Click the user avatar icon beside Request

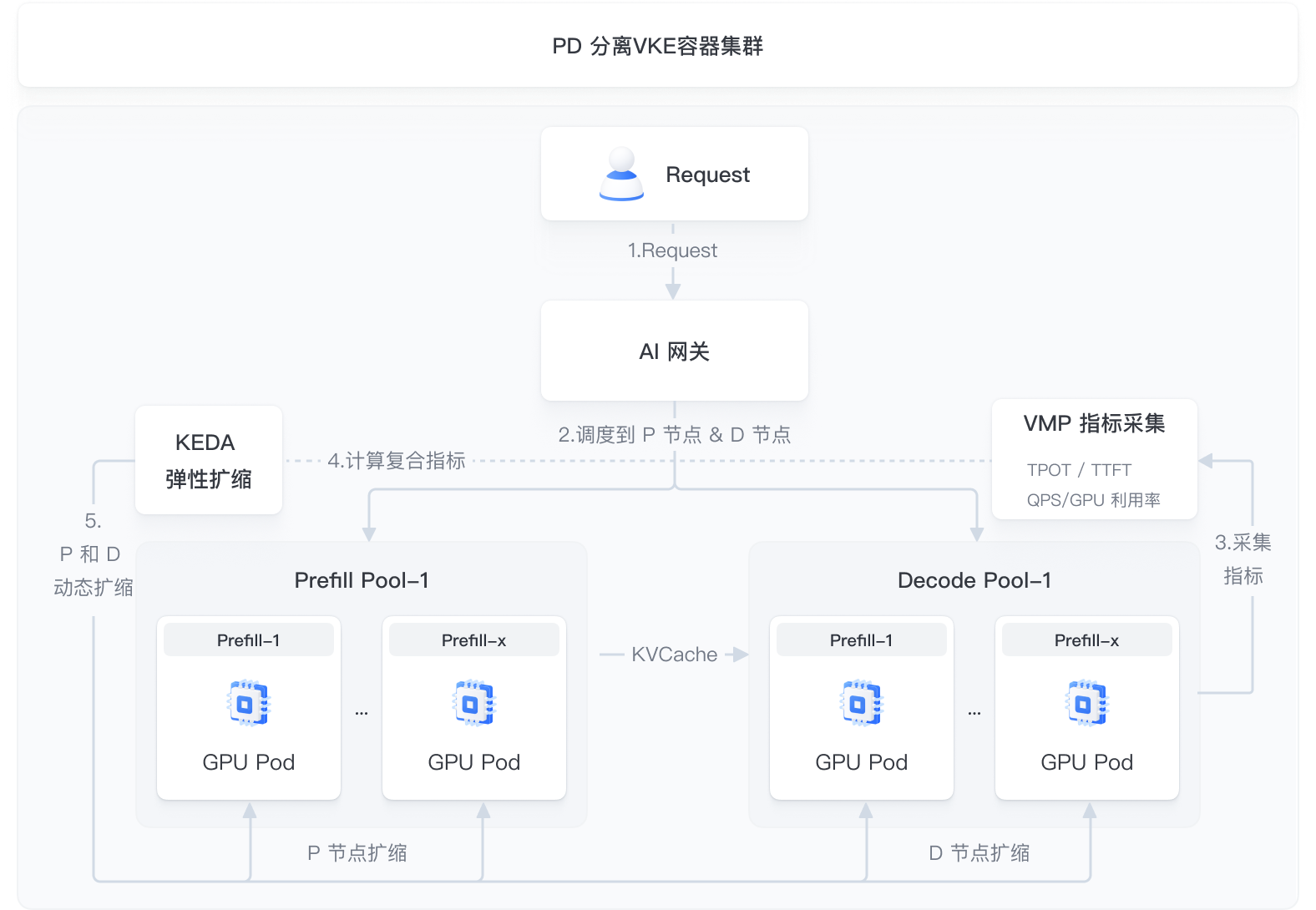621,174
